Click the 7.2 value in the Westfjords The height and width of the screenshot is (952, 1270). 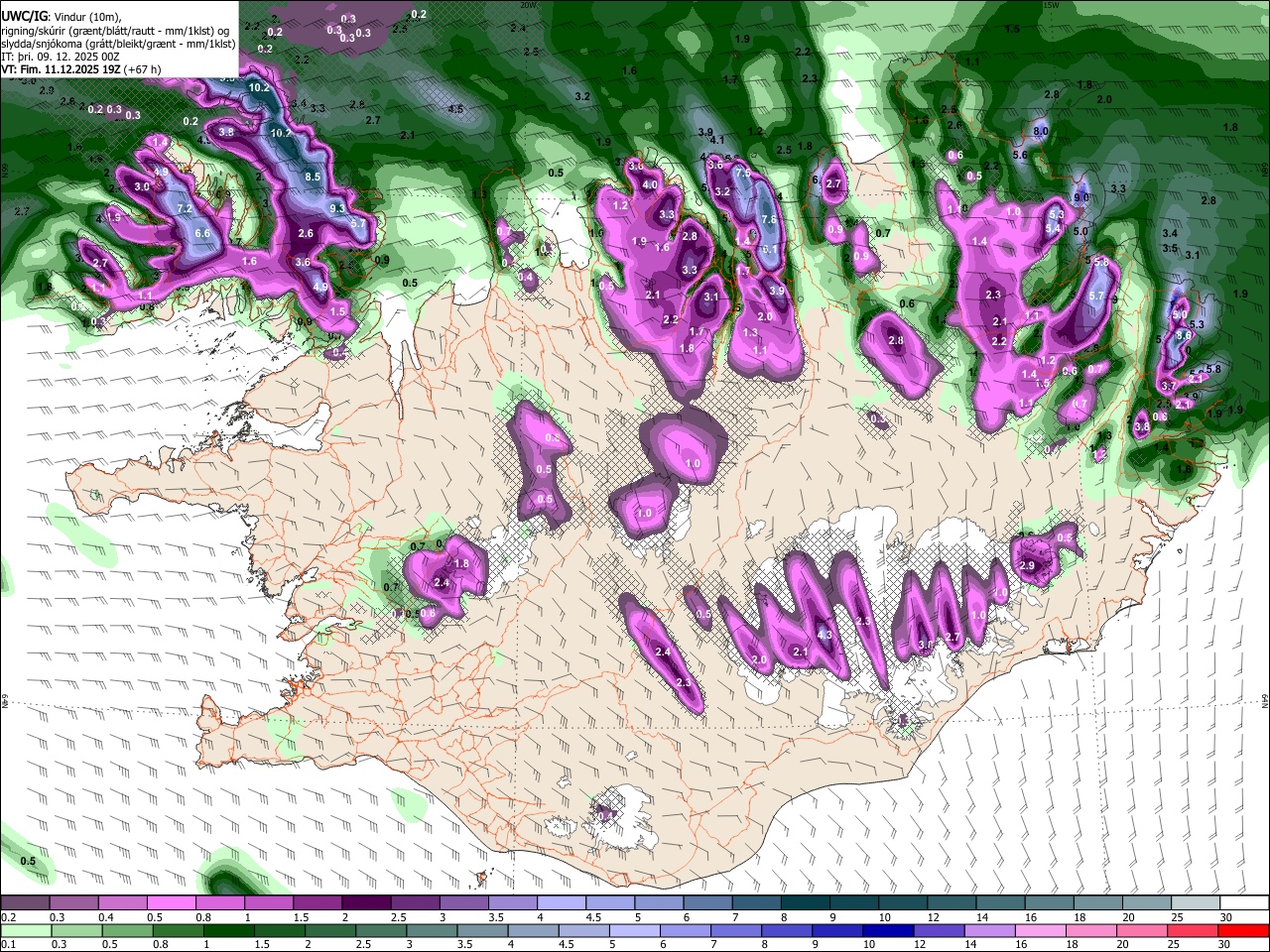[184, 209]
